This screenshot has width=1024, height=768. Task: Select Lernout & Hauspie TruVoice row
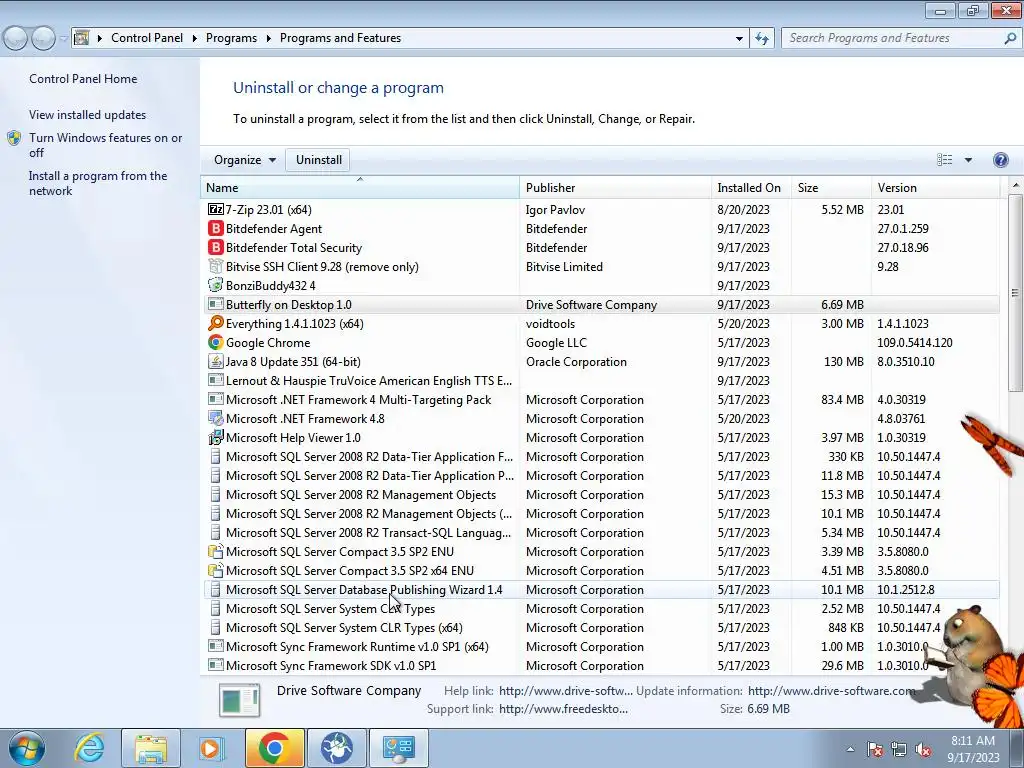(x=600, y=380)
